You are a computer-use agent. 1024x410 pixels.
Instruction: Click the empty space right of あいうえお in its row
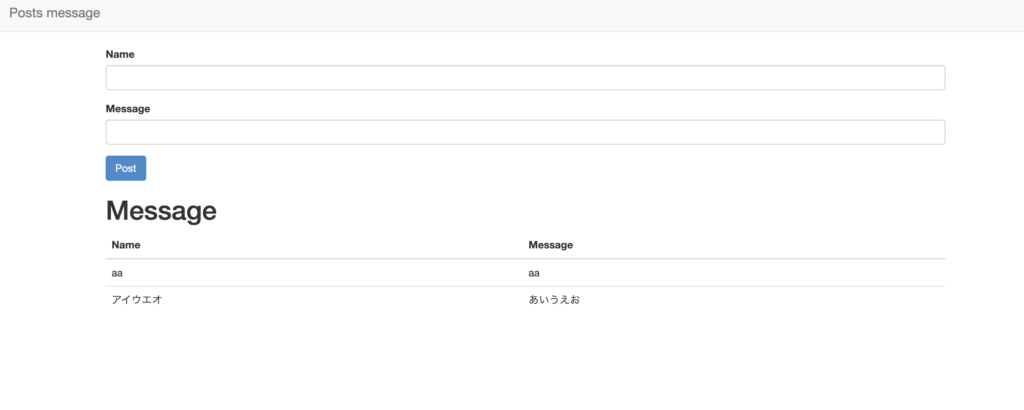pos(763,300)
